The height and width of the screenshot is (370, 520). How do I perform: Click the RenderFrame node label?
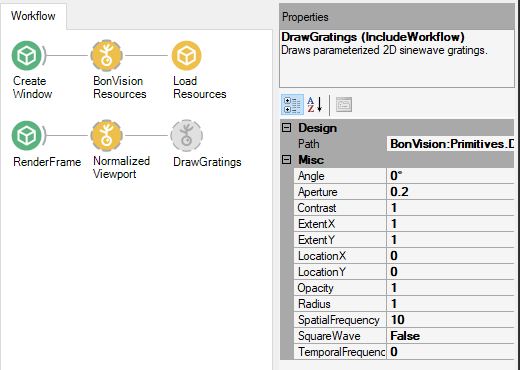(47, 162)
